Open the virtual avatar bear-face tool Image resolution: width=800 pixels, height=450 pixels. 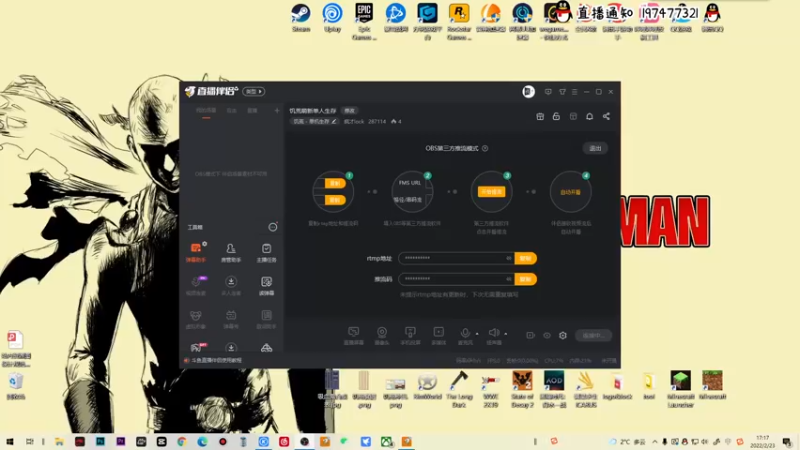point(196,319)
